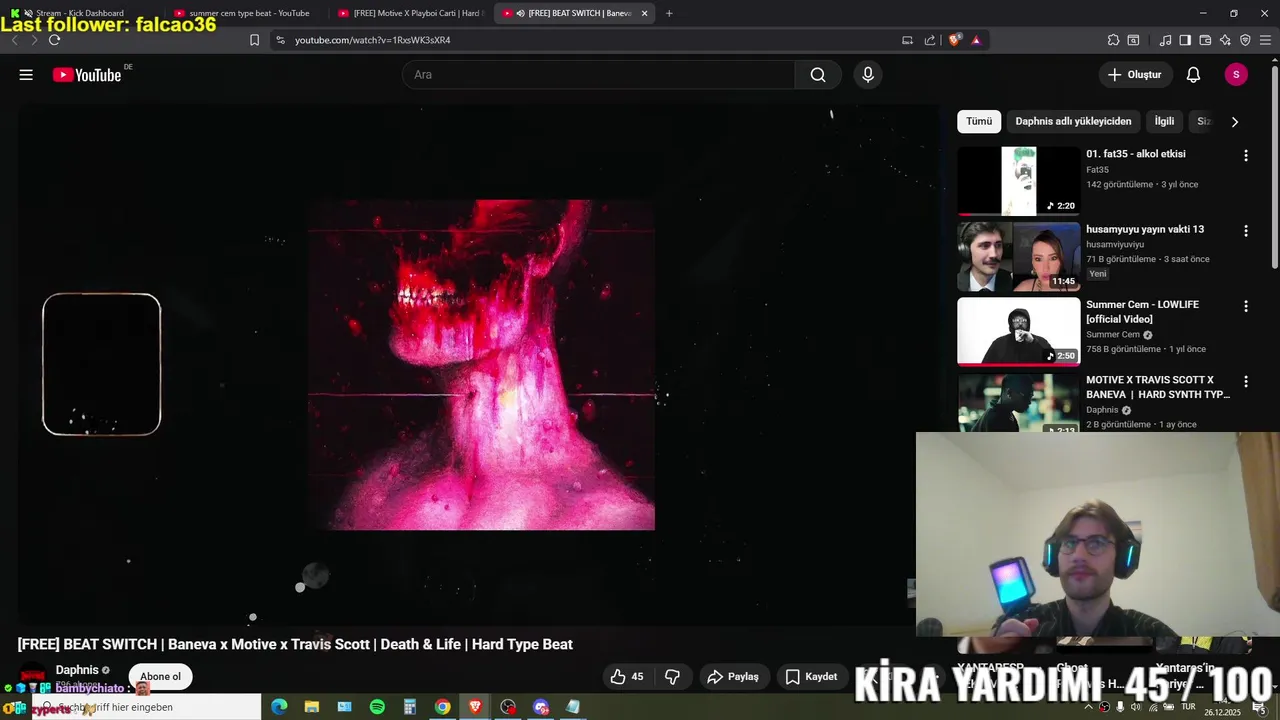Open Calculator from the taskbar
Viewport: 1280px width, 720px height.
click(409, 707)
